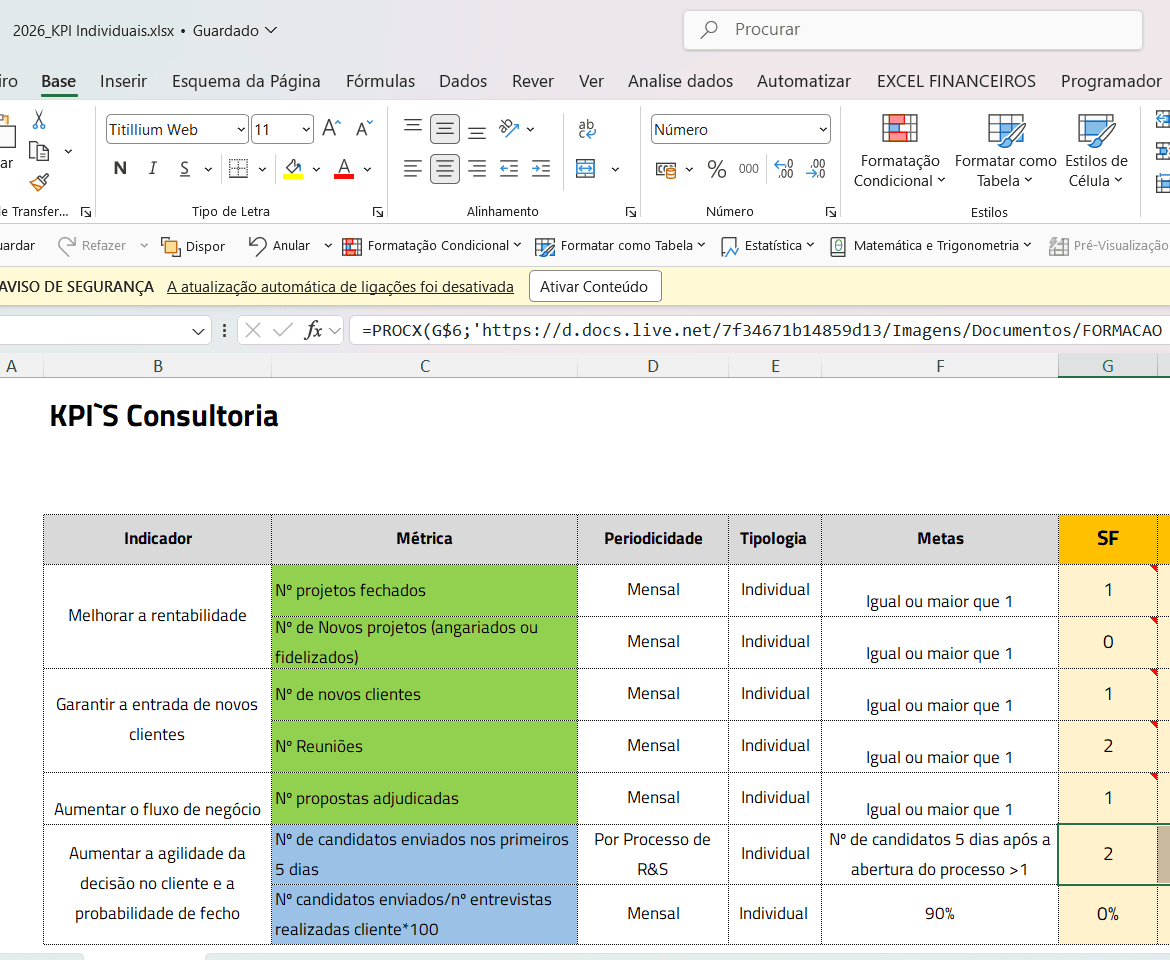Screen dimensions: 1170x960
Task: Select the cell 'Nº Reuniões'
Action: [x=425, y=747]
